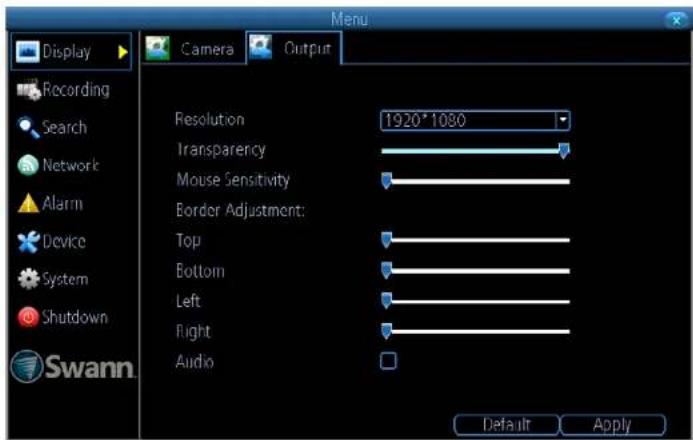Open the Display menu section

[x=71, y=52]
